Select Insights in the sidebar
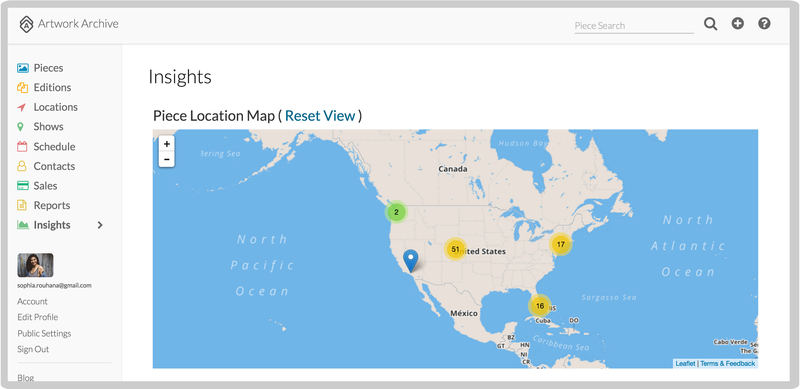 (52, 225)
